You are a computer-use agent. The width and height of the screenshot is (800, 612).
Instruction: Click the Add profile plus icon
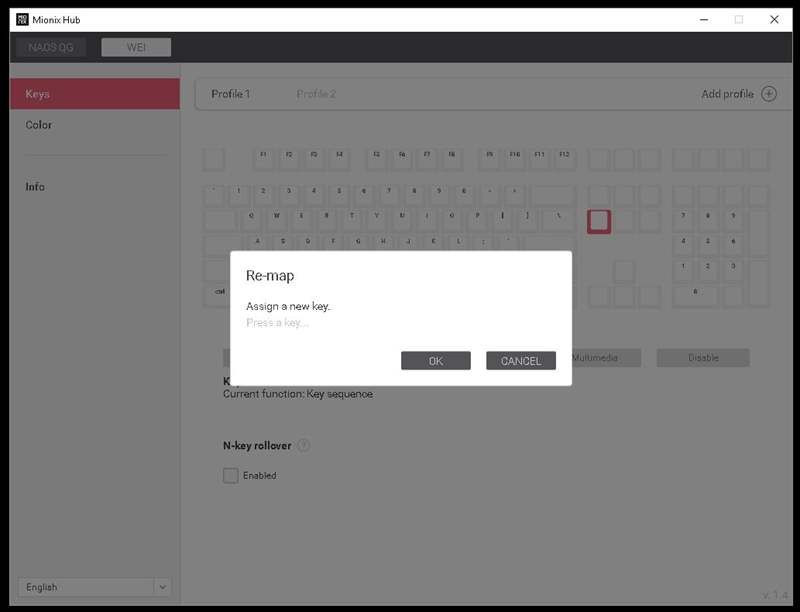pyautogui.click(x=768, y=94)
